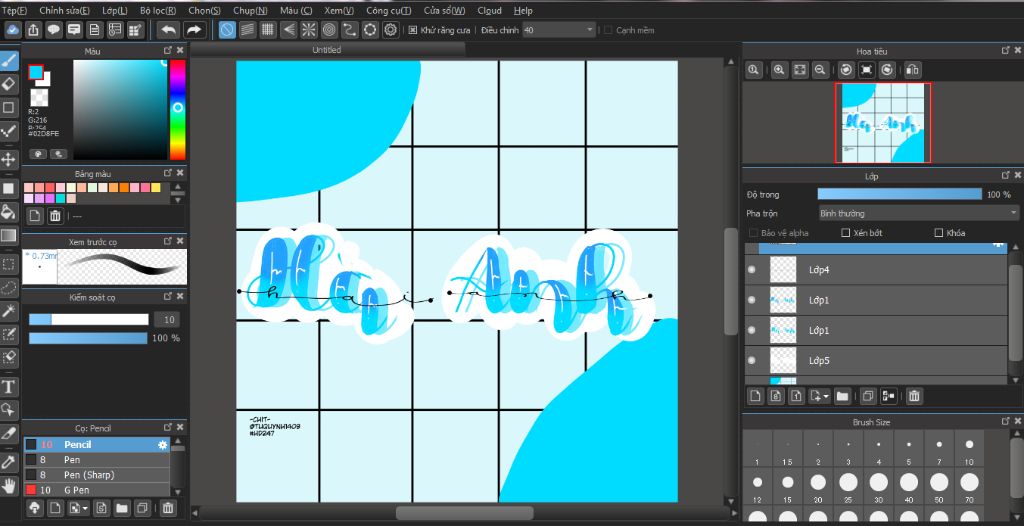Viewport: 1024px width, 526px height.
Task: Hide the Lớp4 layer
Action: (752, 269)
